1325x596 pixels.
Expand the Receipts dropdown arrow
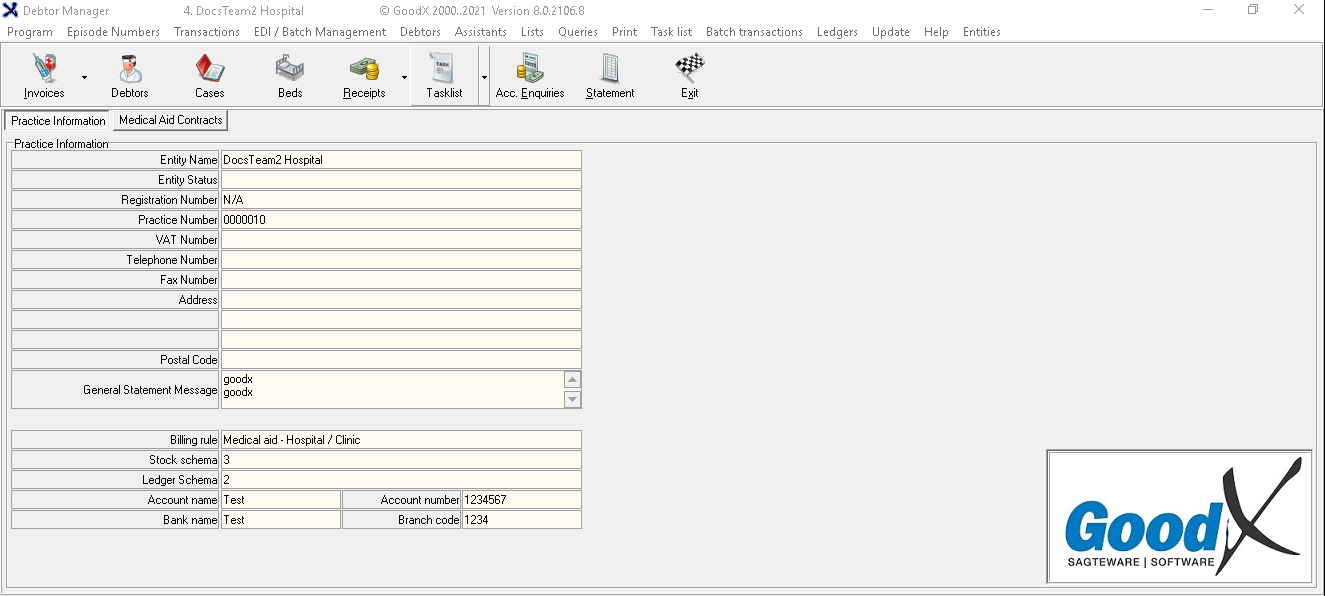(x=404, y=77)
